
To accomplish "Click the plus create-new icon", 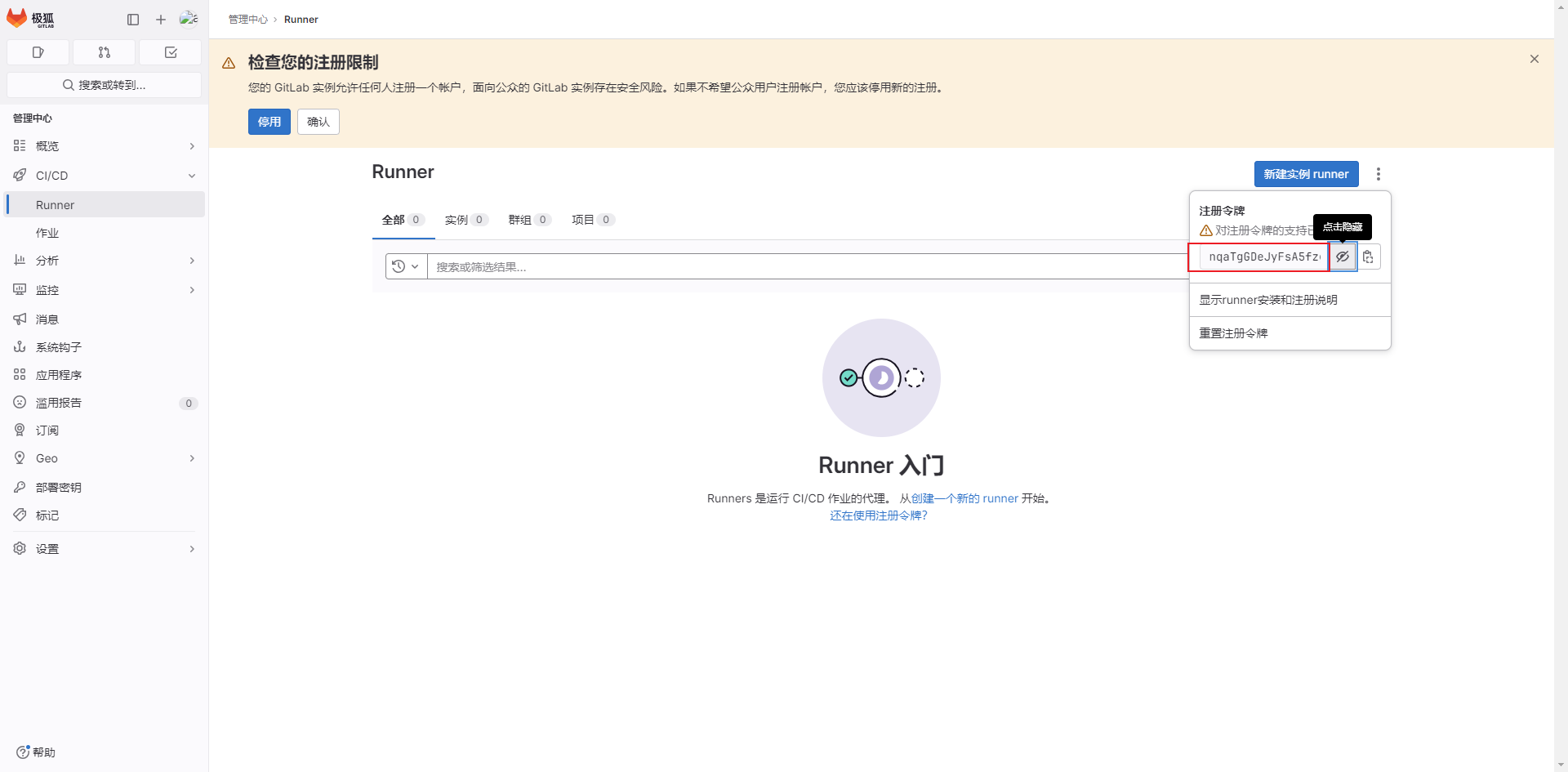I will coord(161,20).
